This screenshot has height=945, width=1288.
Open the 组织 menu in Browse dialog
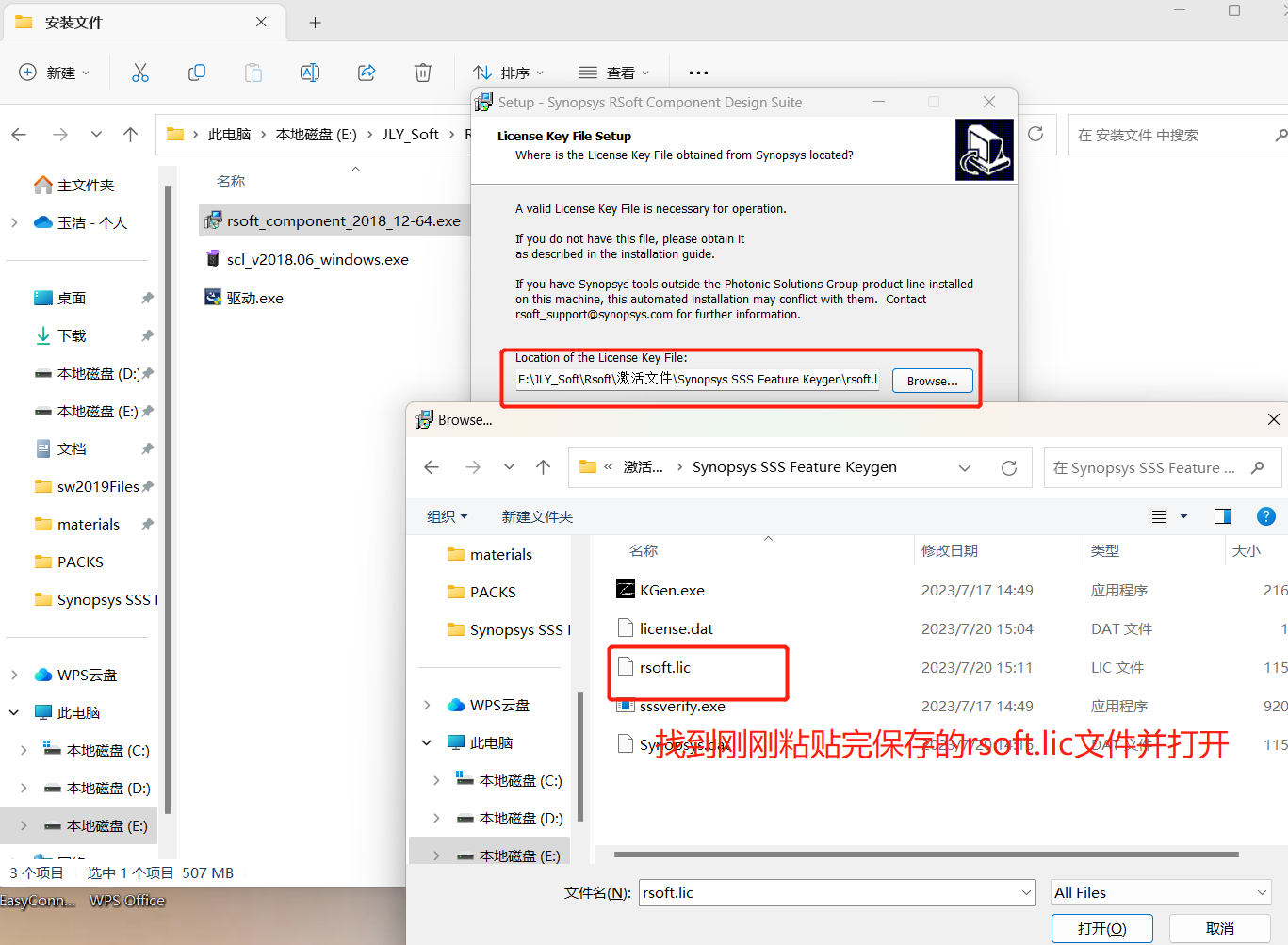[x=447, y=516]
